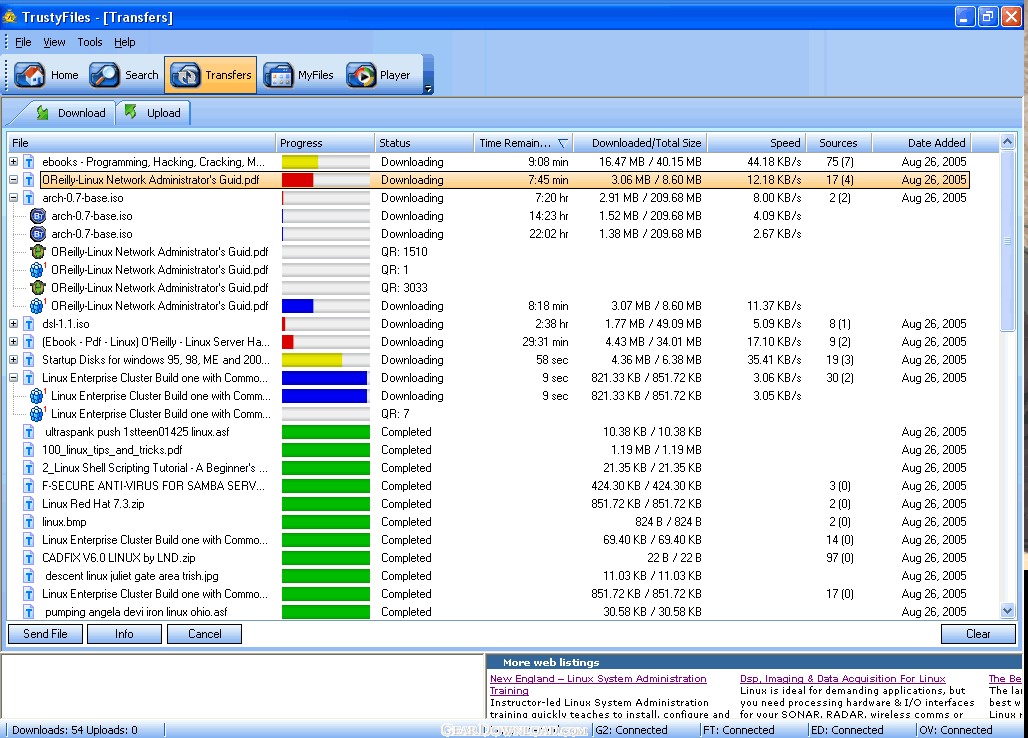Image resolution: width=1028 pixels, height=738 pixels.
Task: Expand the ebooks - Programming, Hacking download
Action: tap(13, 161)
